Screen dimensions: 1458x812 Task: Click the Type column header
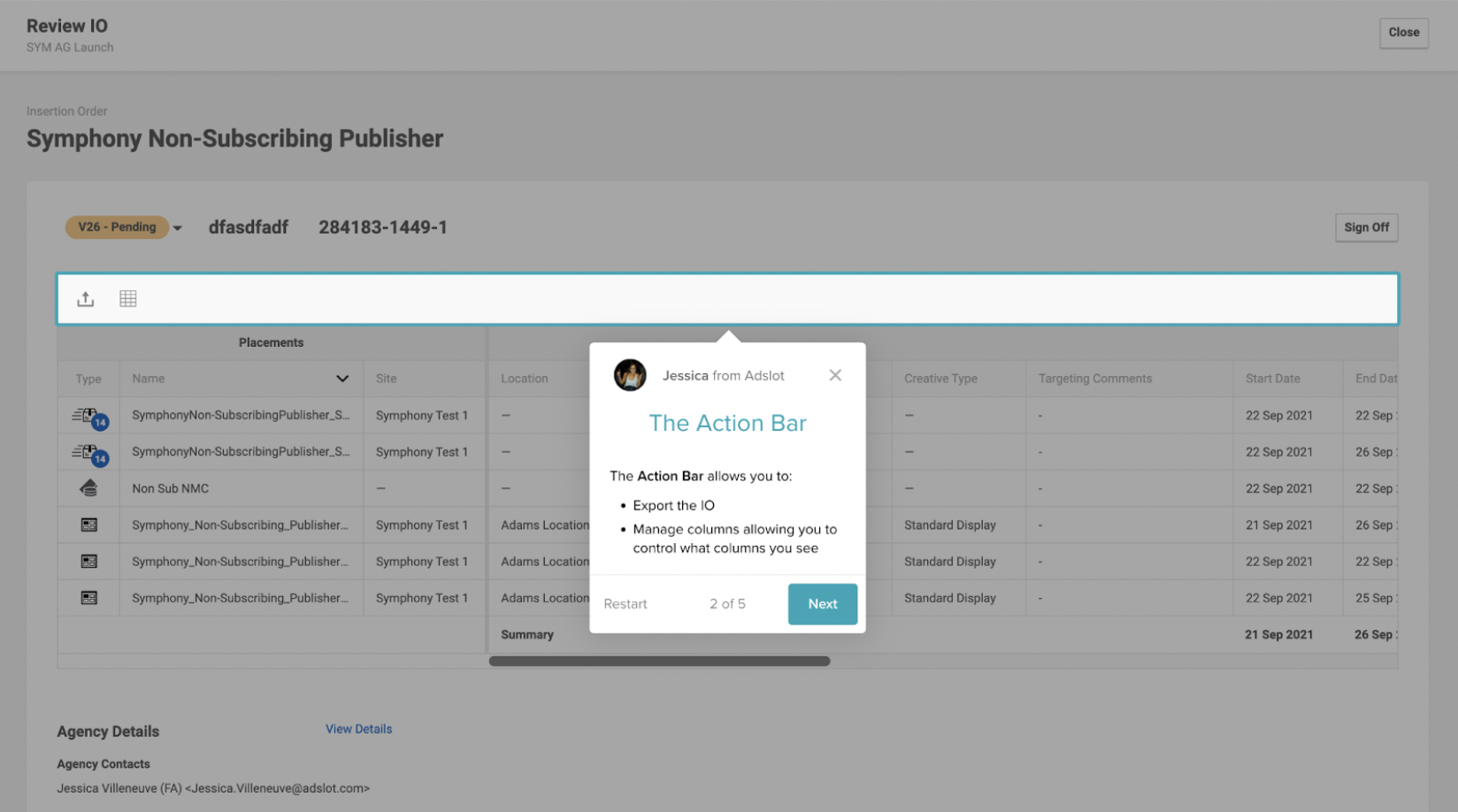tap(88, 379)
